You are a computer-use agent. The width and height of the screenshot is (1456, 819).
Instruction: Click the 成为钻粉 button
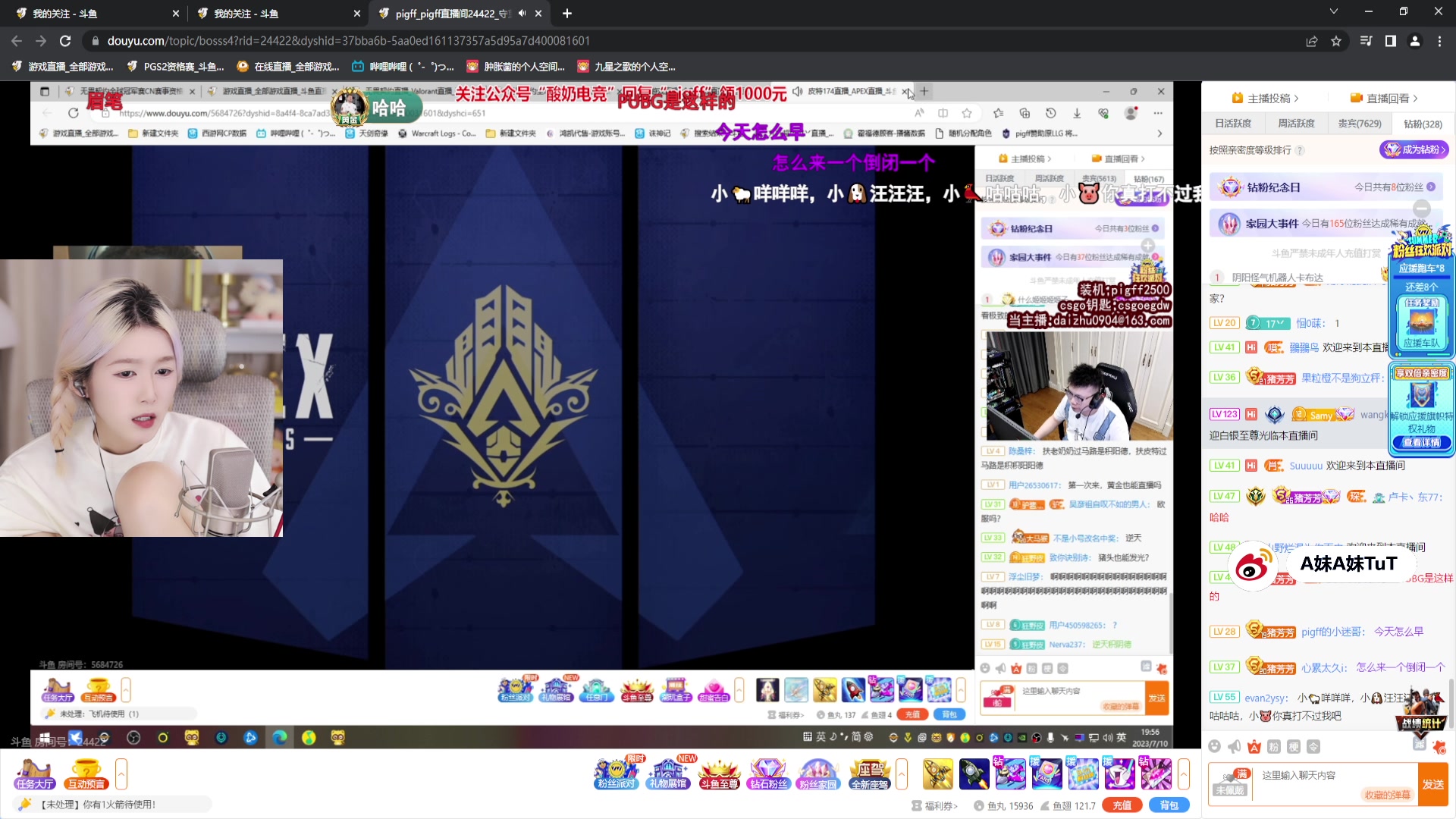(1414, 150)
